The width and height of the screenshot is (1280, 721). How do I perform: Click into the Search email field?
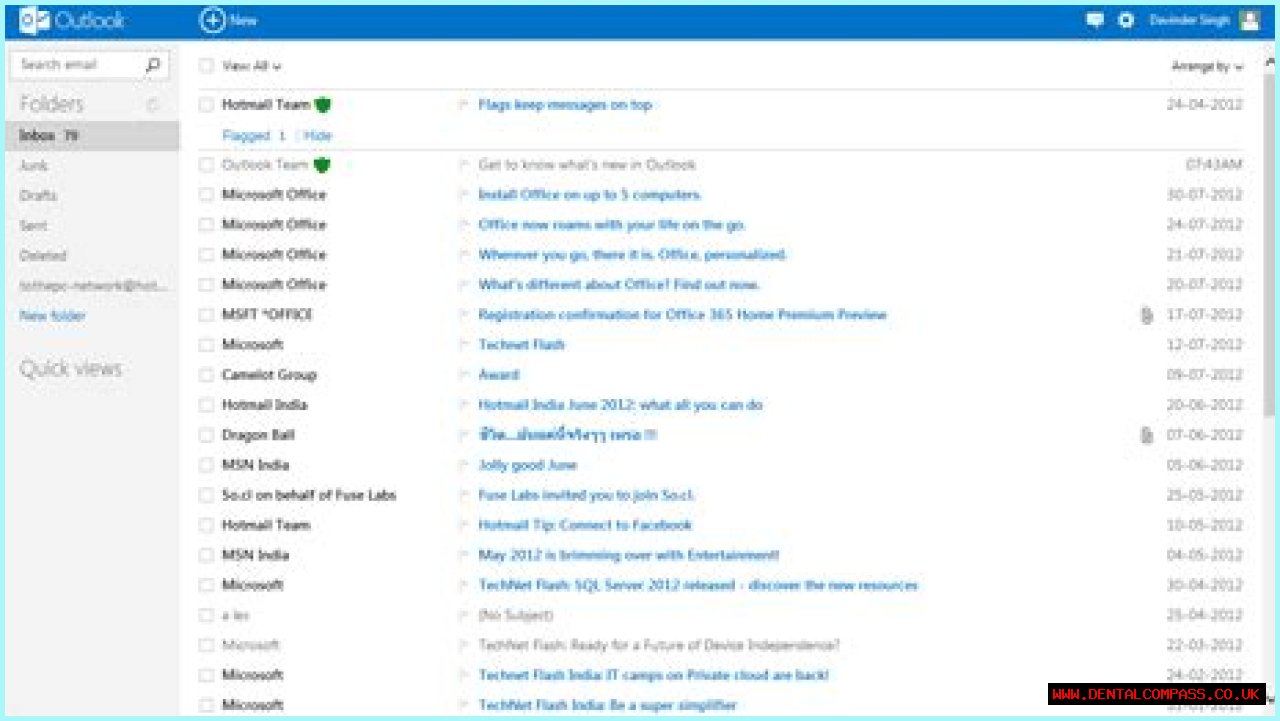[x=75, y=65]
